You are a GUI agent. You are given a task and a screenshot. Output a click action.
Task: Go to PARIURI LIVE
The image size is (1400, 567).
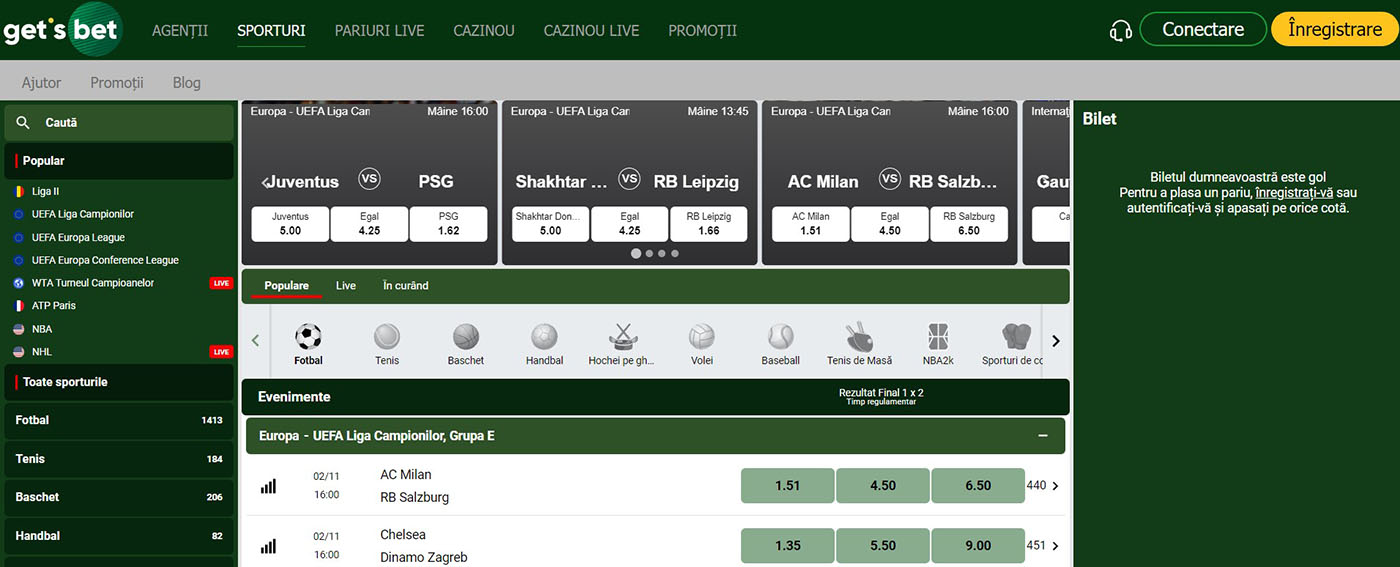pos(380,31)
